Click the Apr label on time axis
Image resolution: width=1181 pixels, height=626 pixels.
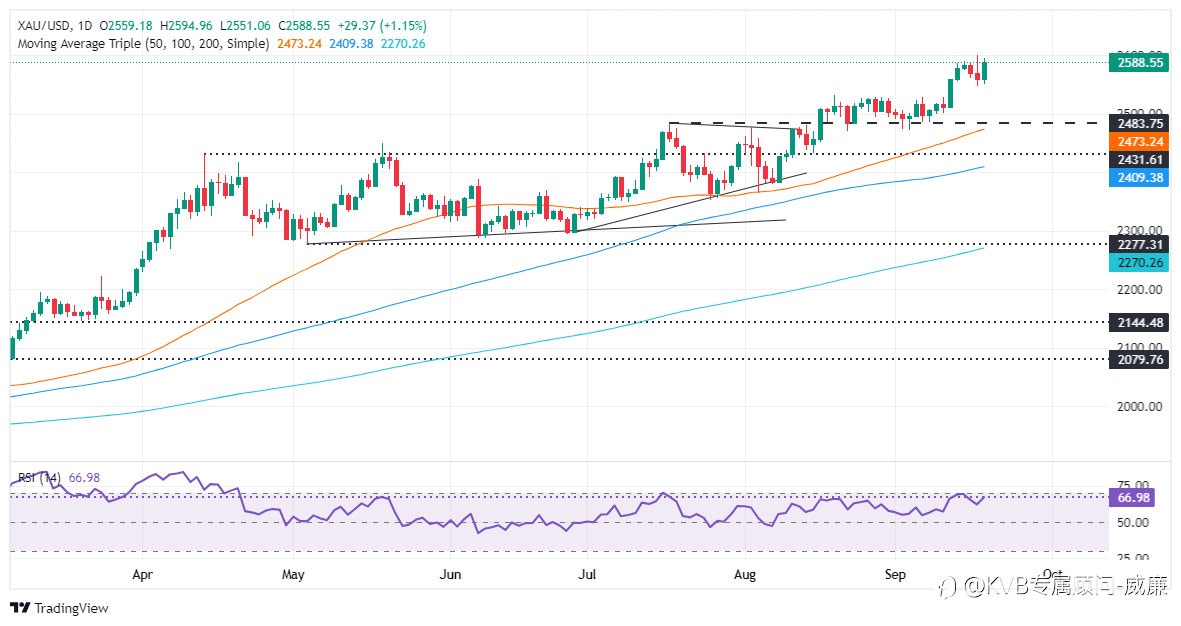tap(142, 575)
